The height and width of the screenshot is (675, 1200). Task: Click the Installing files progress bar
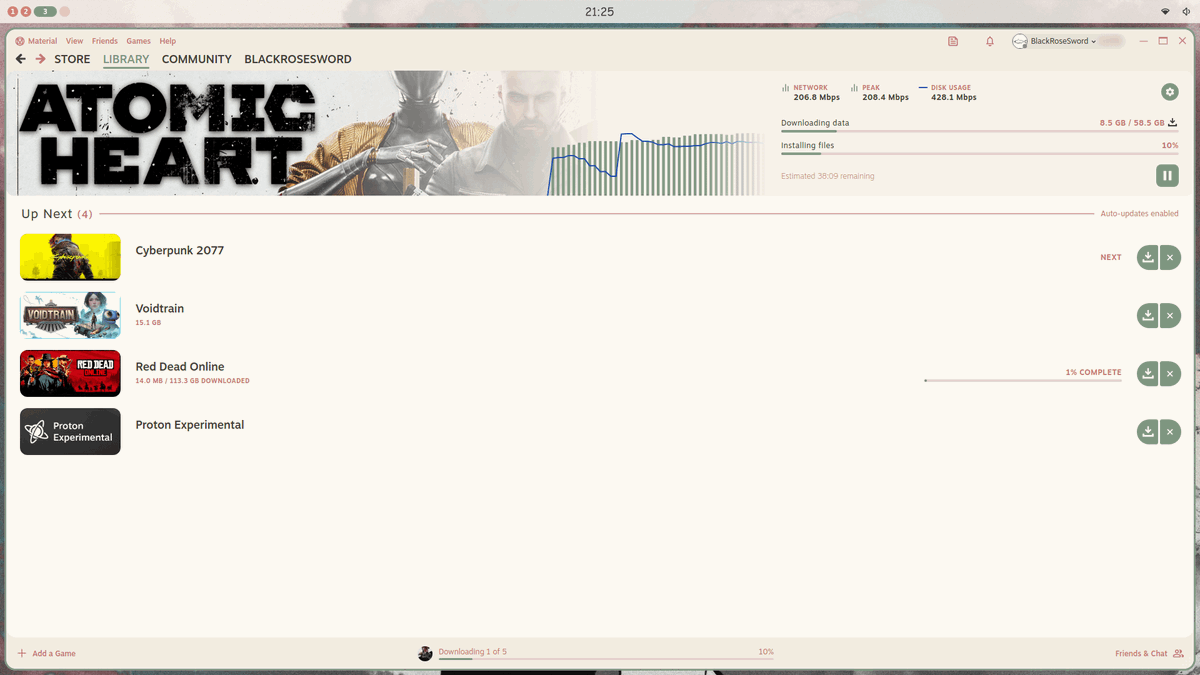[x=980, y=153]
